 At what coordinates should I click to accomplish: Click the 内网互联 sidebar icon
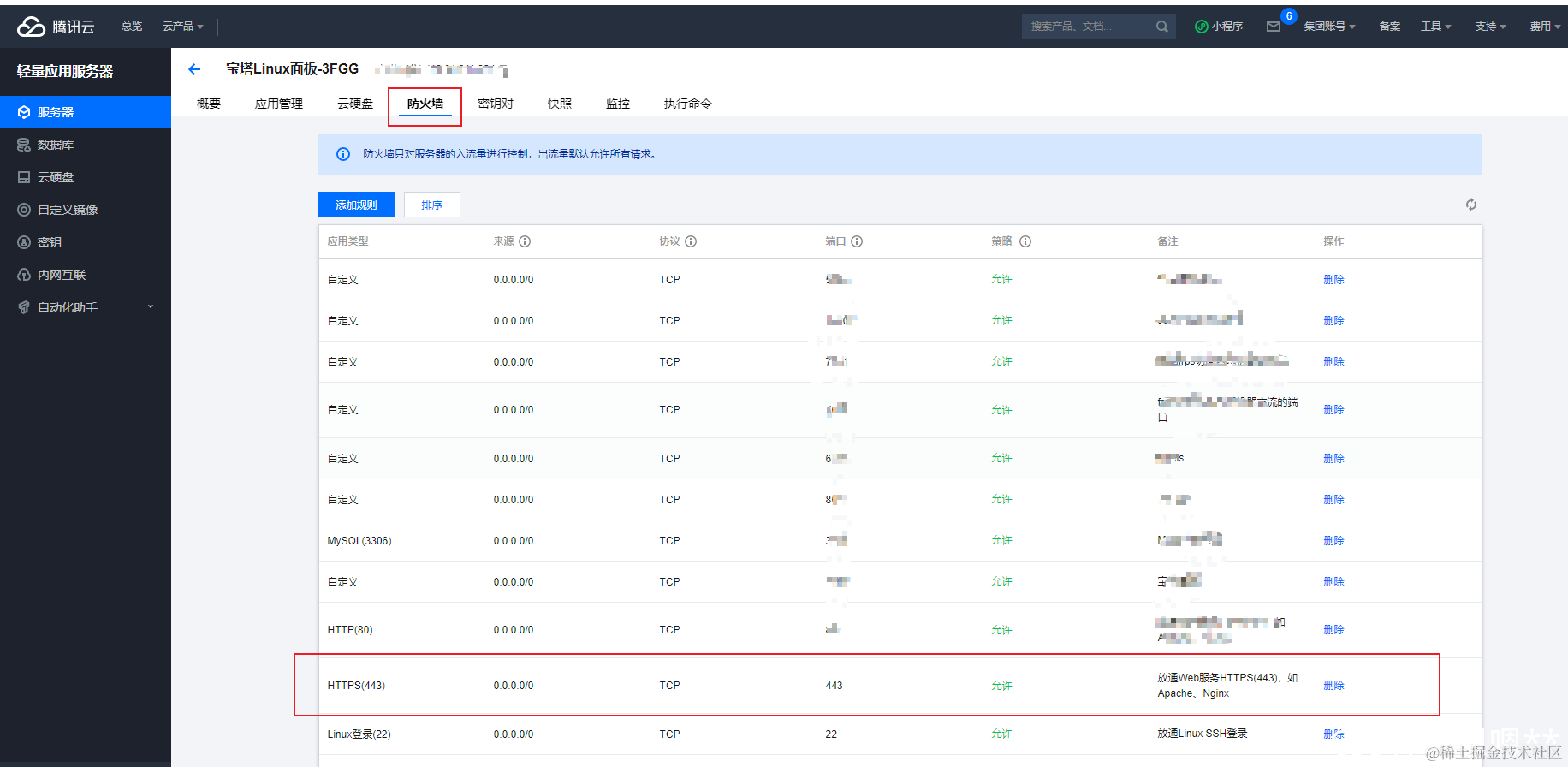coord(24,275)
